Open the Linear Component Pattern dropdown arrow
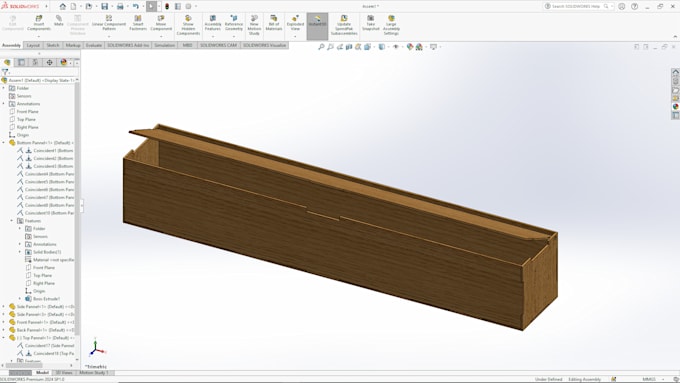Viewport: 680px width, 383px height. [x=109, y=37]
